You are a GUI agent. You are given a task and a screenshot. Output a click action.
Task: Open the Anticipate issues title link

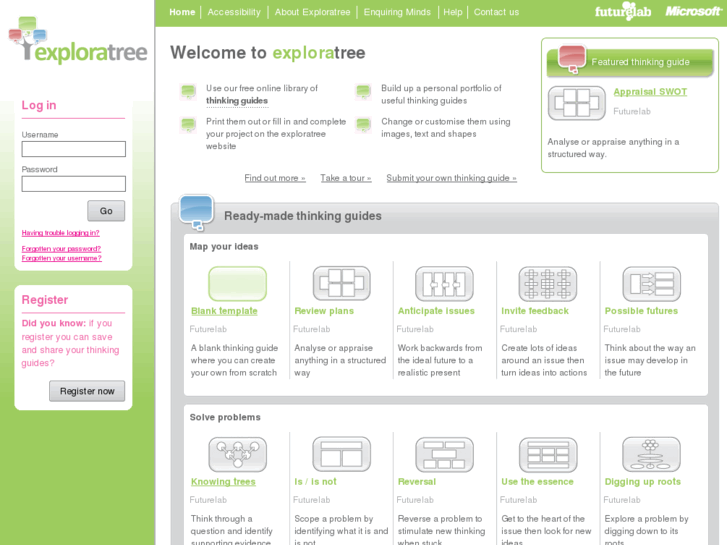pos(436,311)
